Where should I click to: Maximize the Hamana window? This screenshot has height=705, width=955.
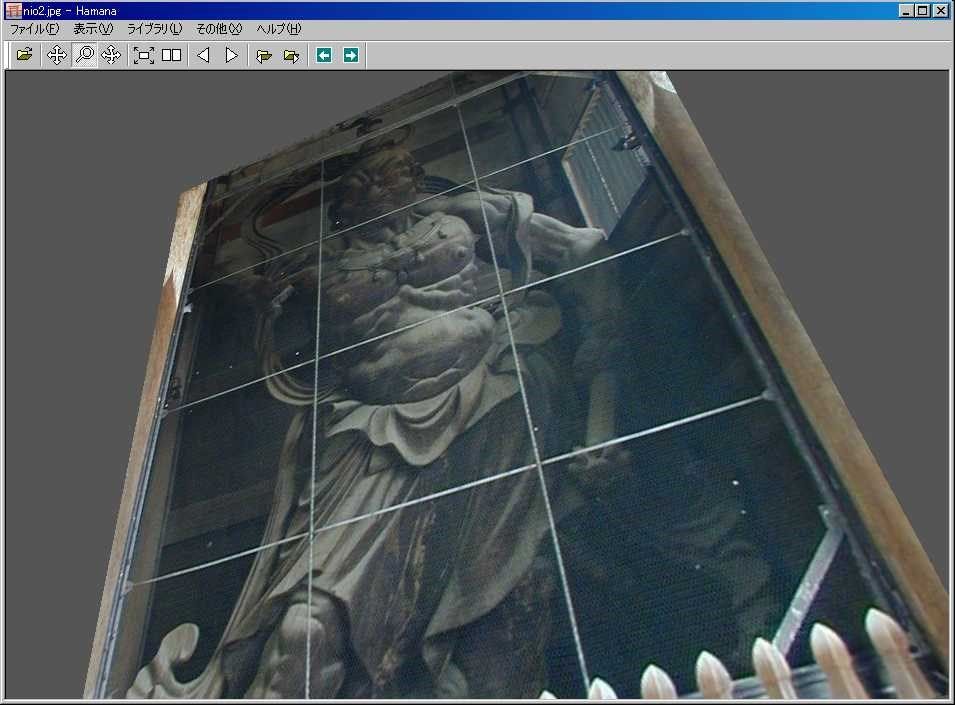(923, 11)
